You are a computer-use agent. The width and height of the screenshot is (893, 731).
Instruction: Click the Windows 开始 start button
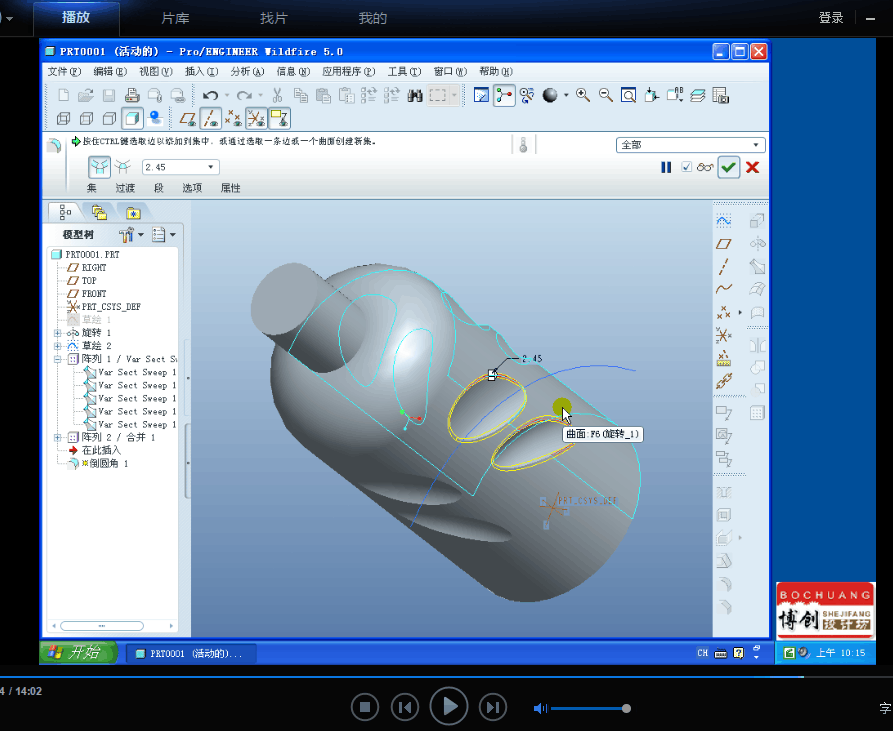tap(79, 652)
